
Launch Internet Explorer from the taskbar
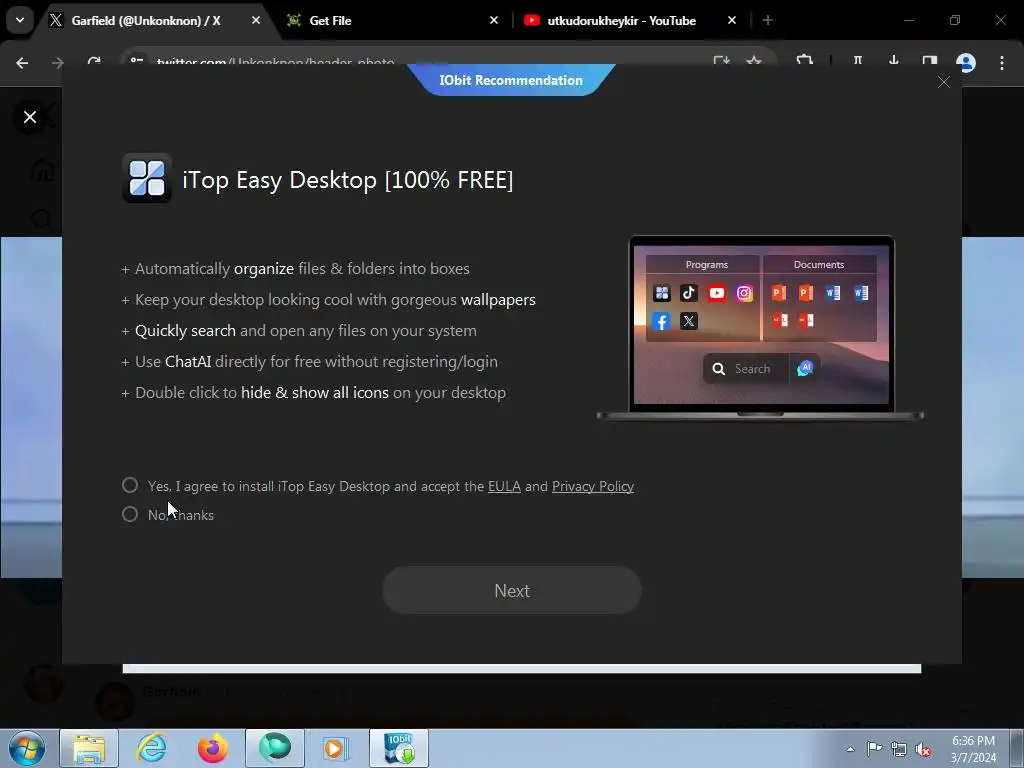pos(151,748)
